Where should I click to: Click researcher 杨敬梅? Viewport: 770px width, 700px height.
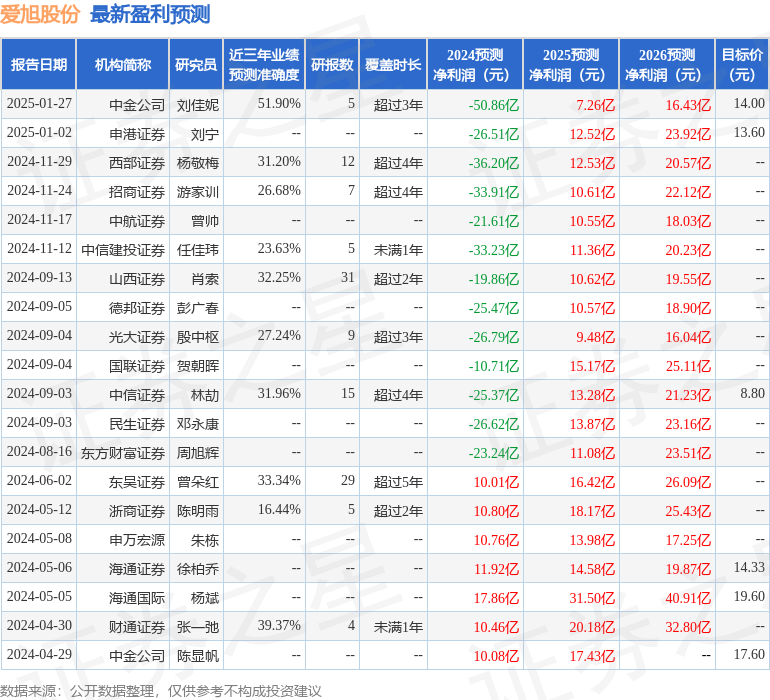click(198, 163)
